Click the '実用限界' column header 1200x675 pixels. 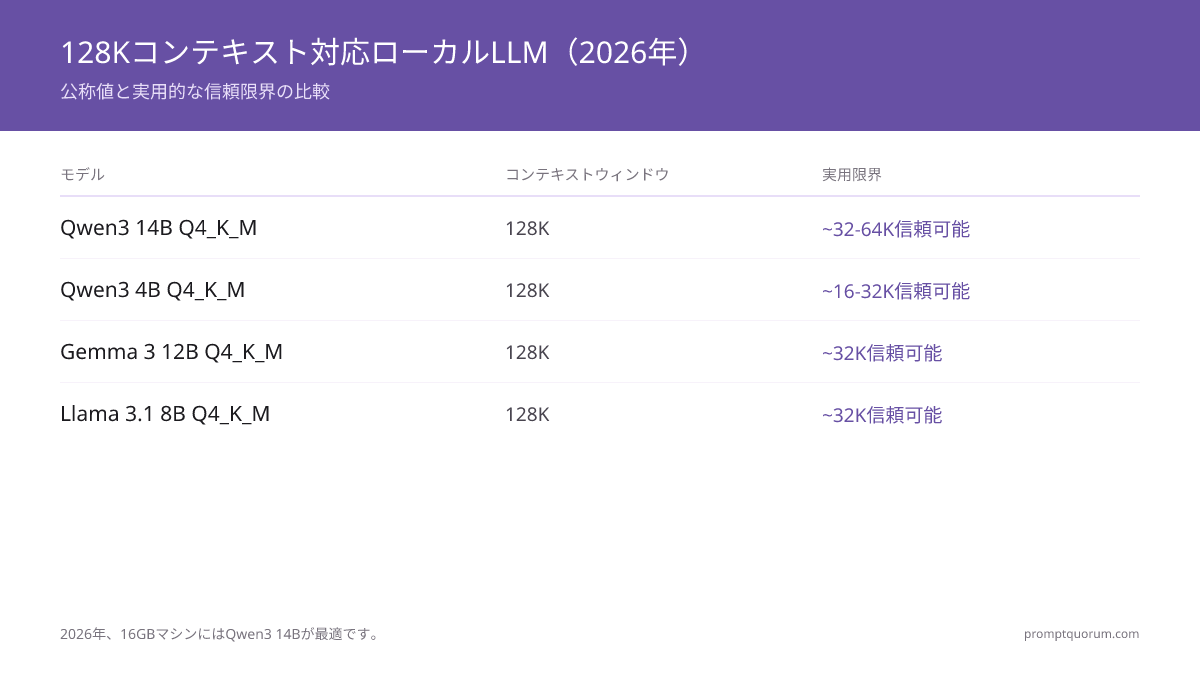(x=852, y=174)
